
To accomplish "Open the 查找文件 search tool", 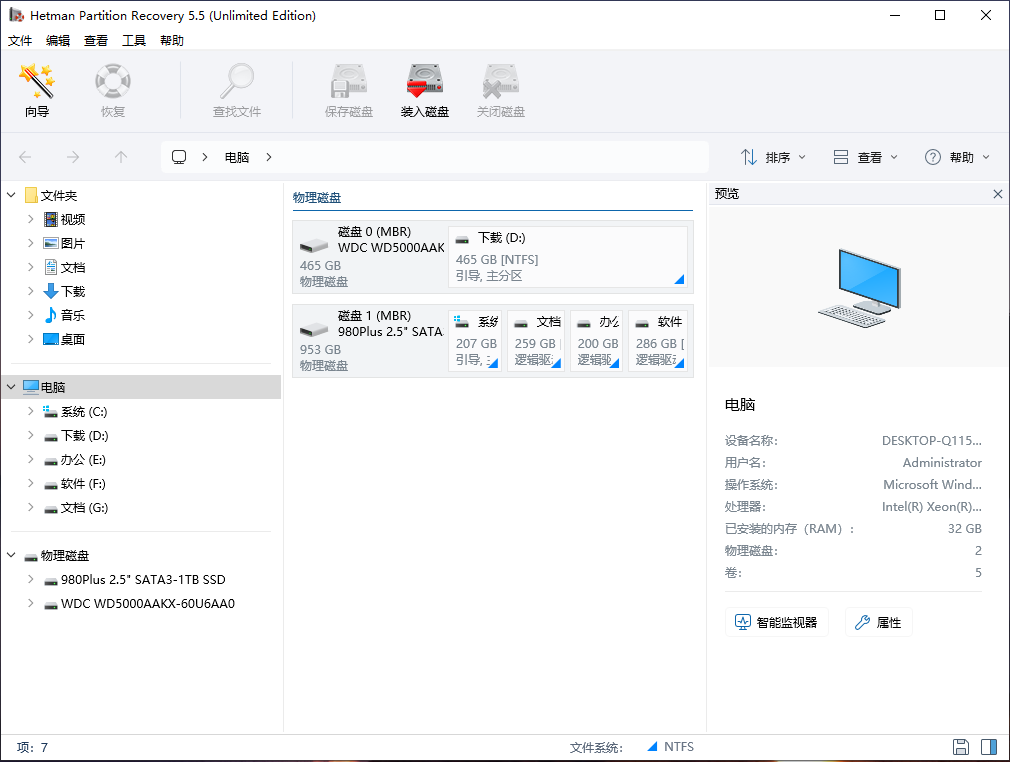I will coord(237,91).
